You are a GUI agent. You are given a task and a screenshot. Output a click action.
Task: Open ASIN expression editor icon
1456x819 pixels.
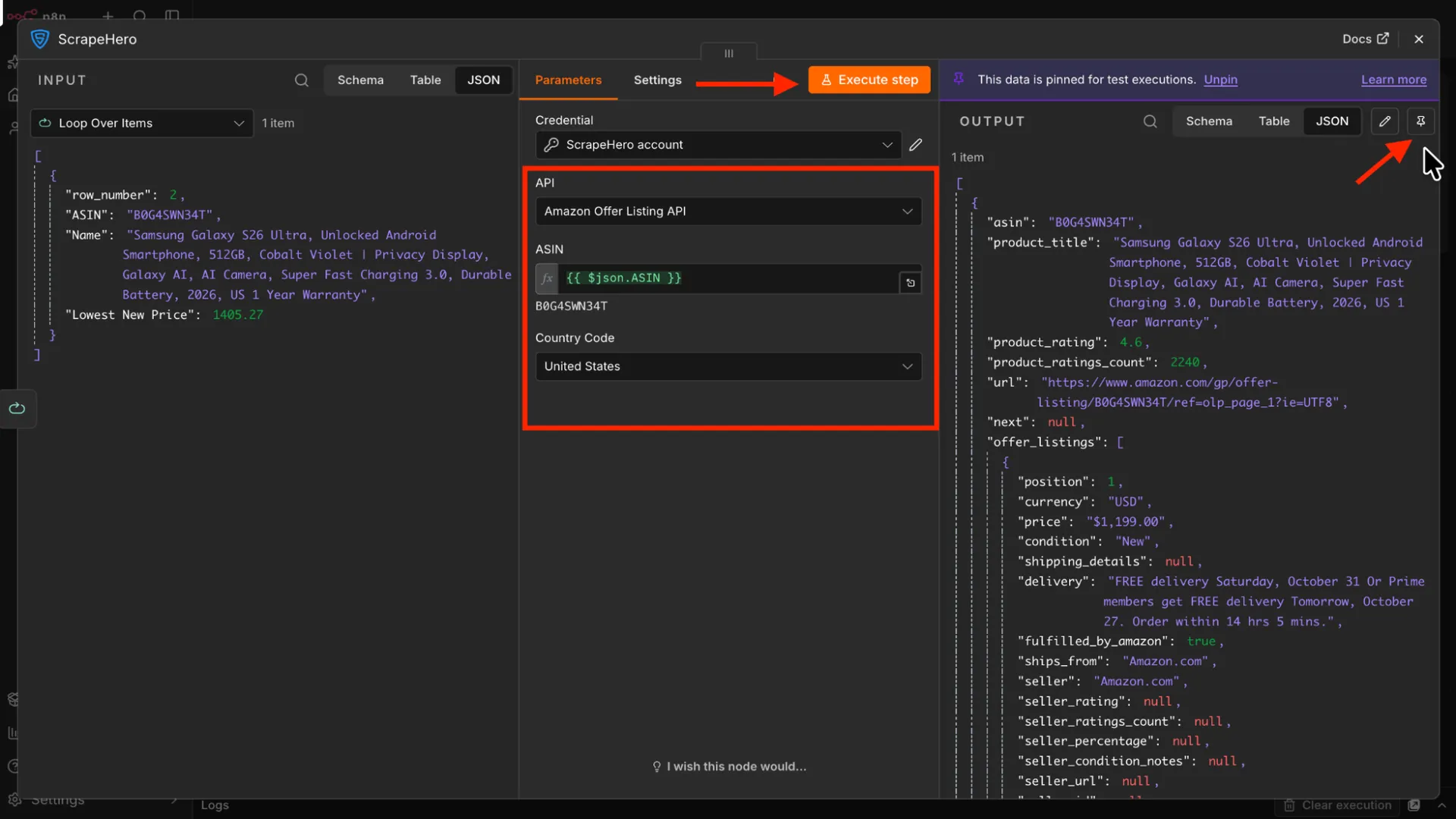pos(910,283)
